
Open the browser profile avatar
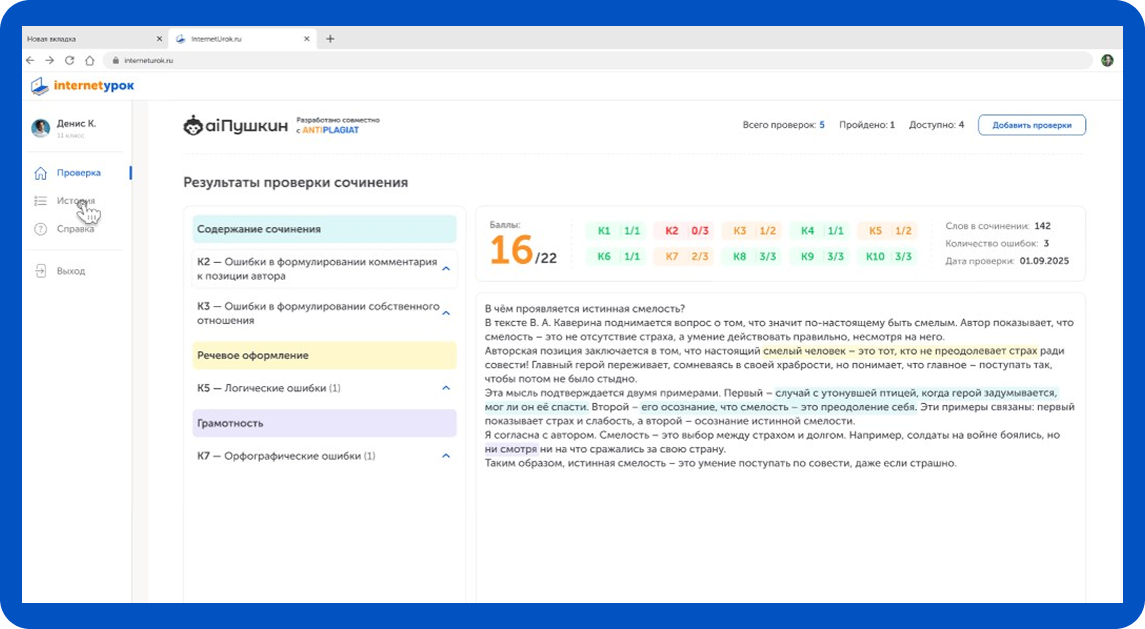[x=1107, y=60]
